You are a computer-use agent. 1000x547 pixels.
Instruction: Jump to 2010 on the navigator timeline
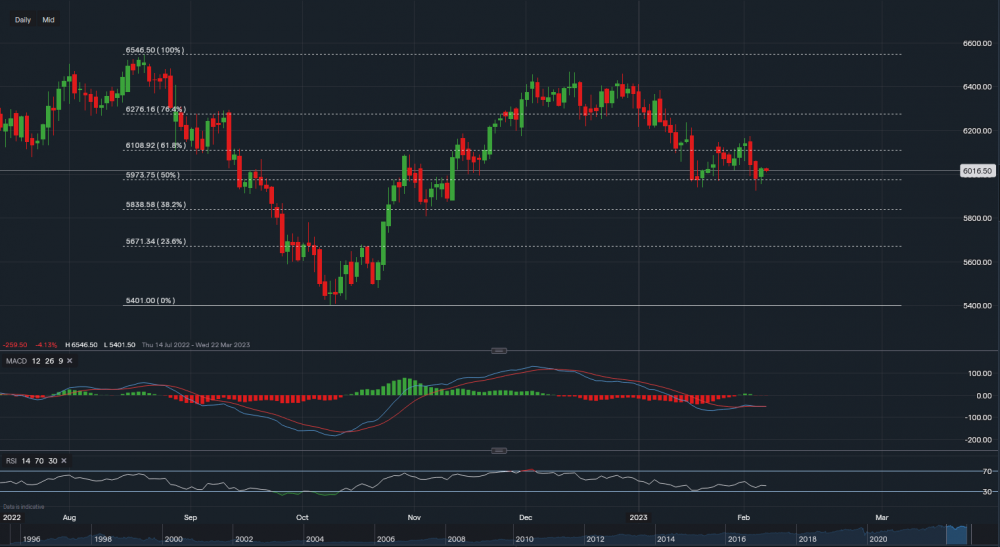coord(523,539)
